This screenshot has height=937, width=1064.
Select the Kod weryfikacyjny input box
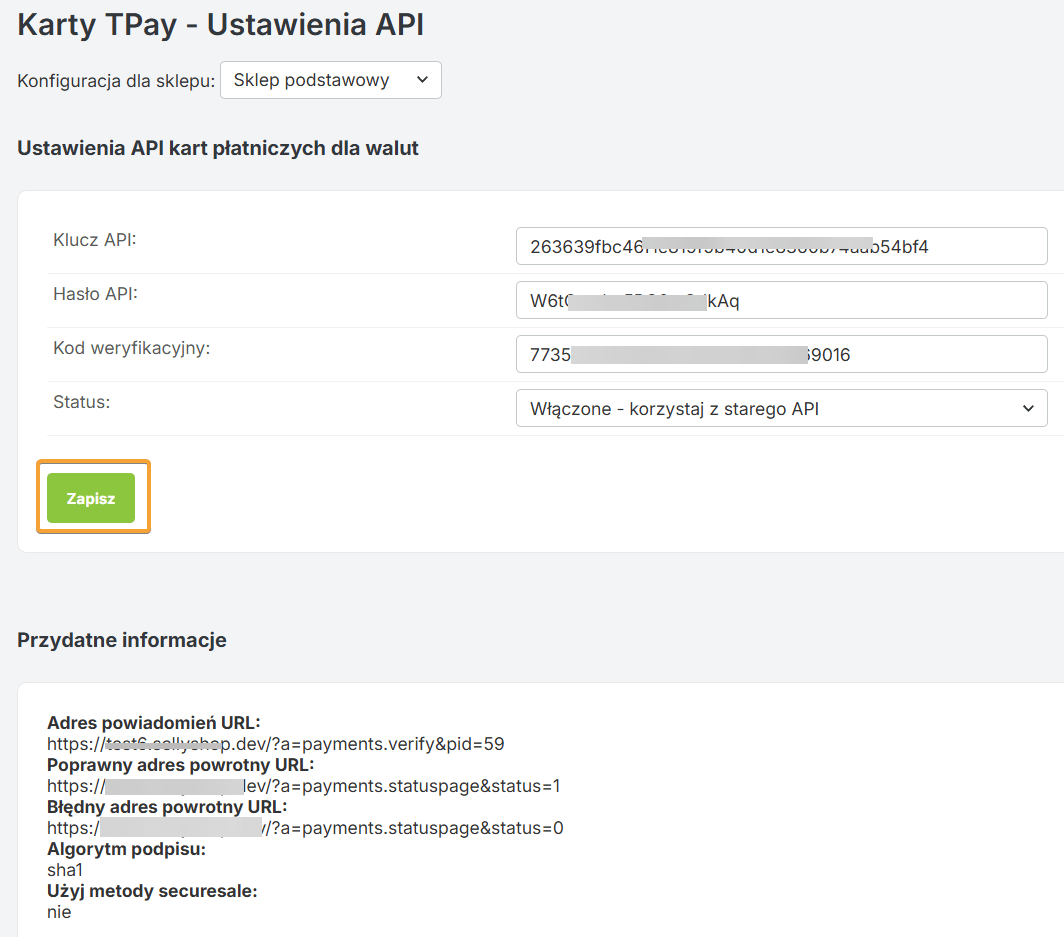click(x=781, y=354)
